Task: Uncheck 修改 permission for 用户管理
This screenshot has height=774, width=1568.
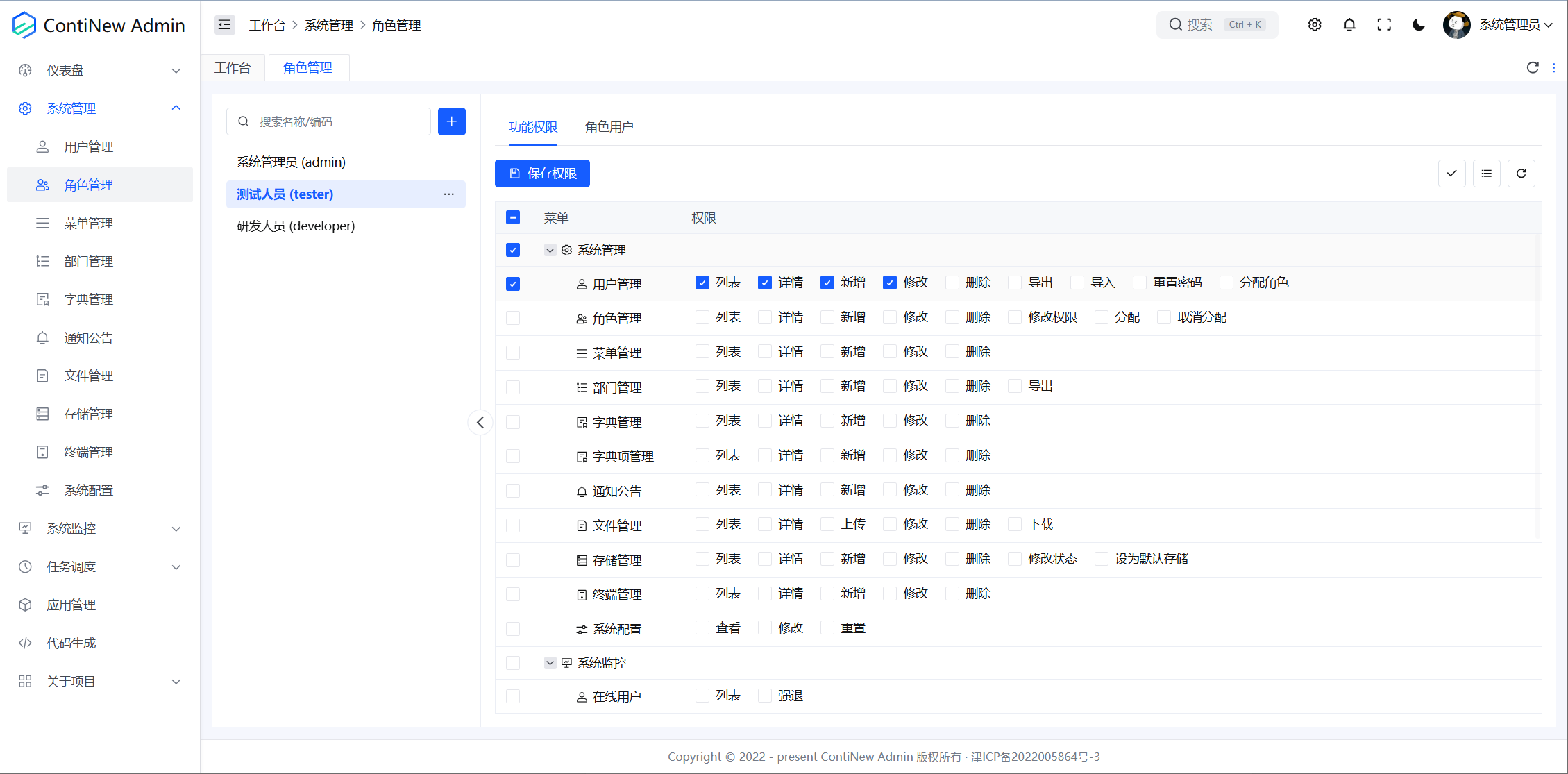Action: coord(890,283)
